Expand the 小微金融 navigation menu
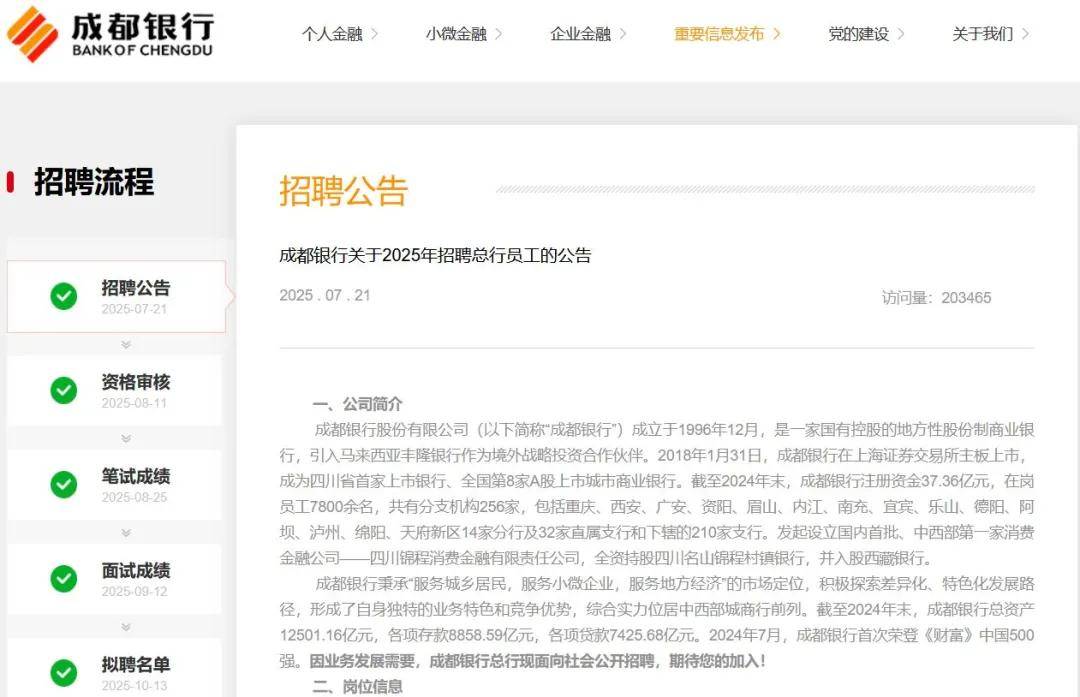This screenshot has height=697, width=1080. pyautogui.click(x=464, y=34)
